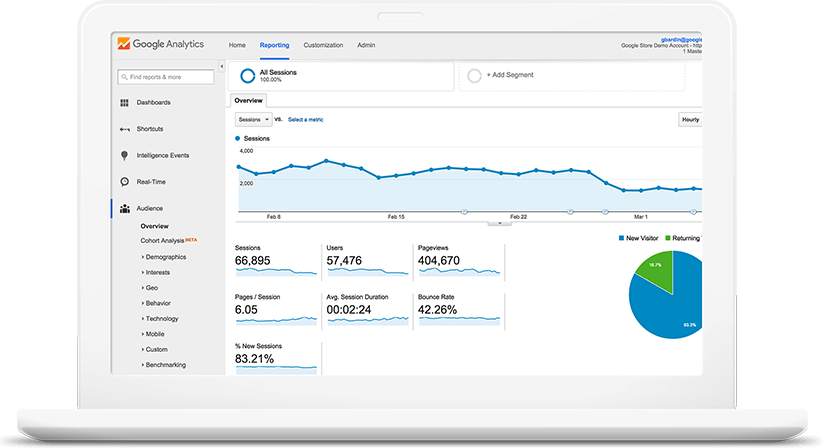The width and height of the screenshot is (825, 448).
Task: Open the Sessions metric dropdown
Action: (252, 119)
